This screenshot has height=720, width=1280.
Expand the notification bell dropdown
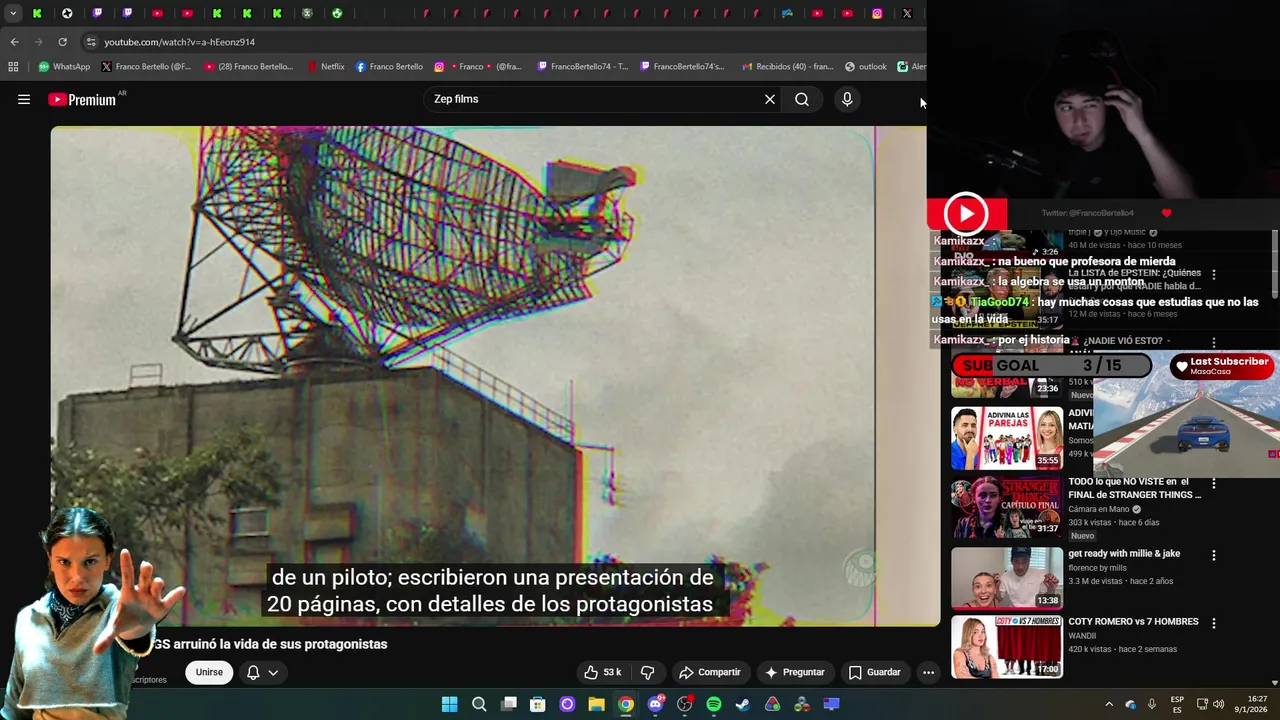coord(262,672)
